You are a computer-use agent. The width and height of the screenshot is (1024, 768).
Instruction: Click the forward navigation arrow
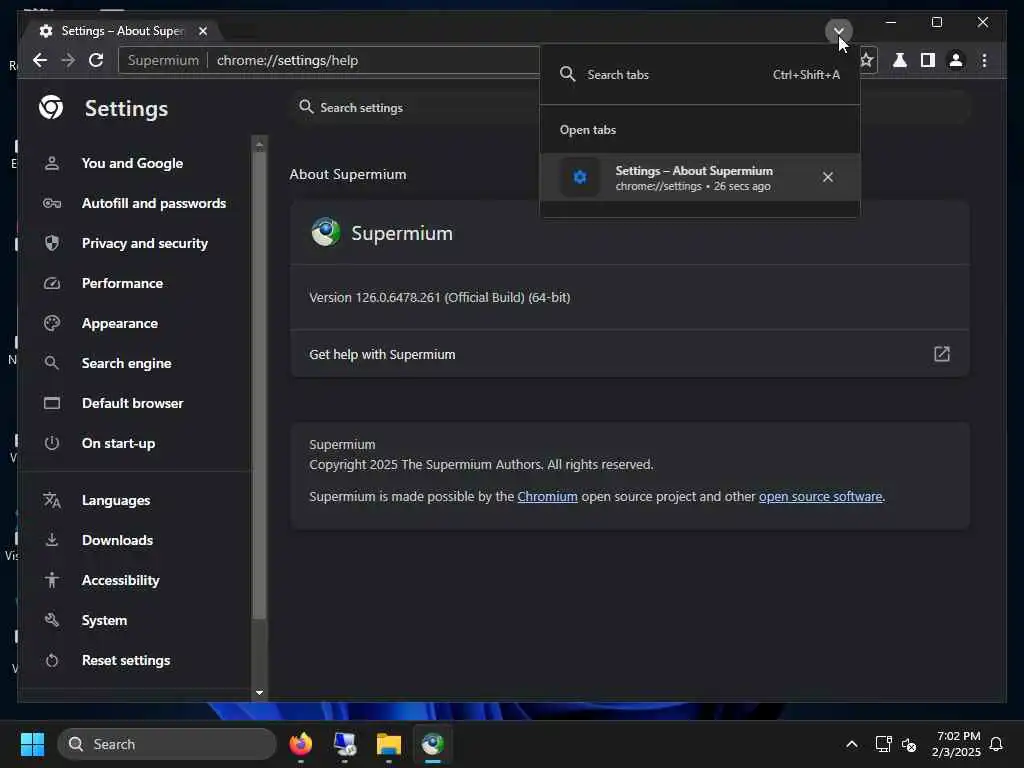click(x=68, y=60)
